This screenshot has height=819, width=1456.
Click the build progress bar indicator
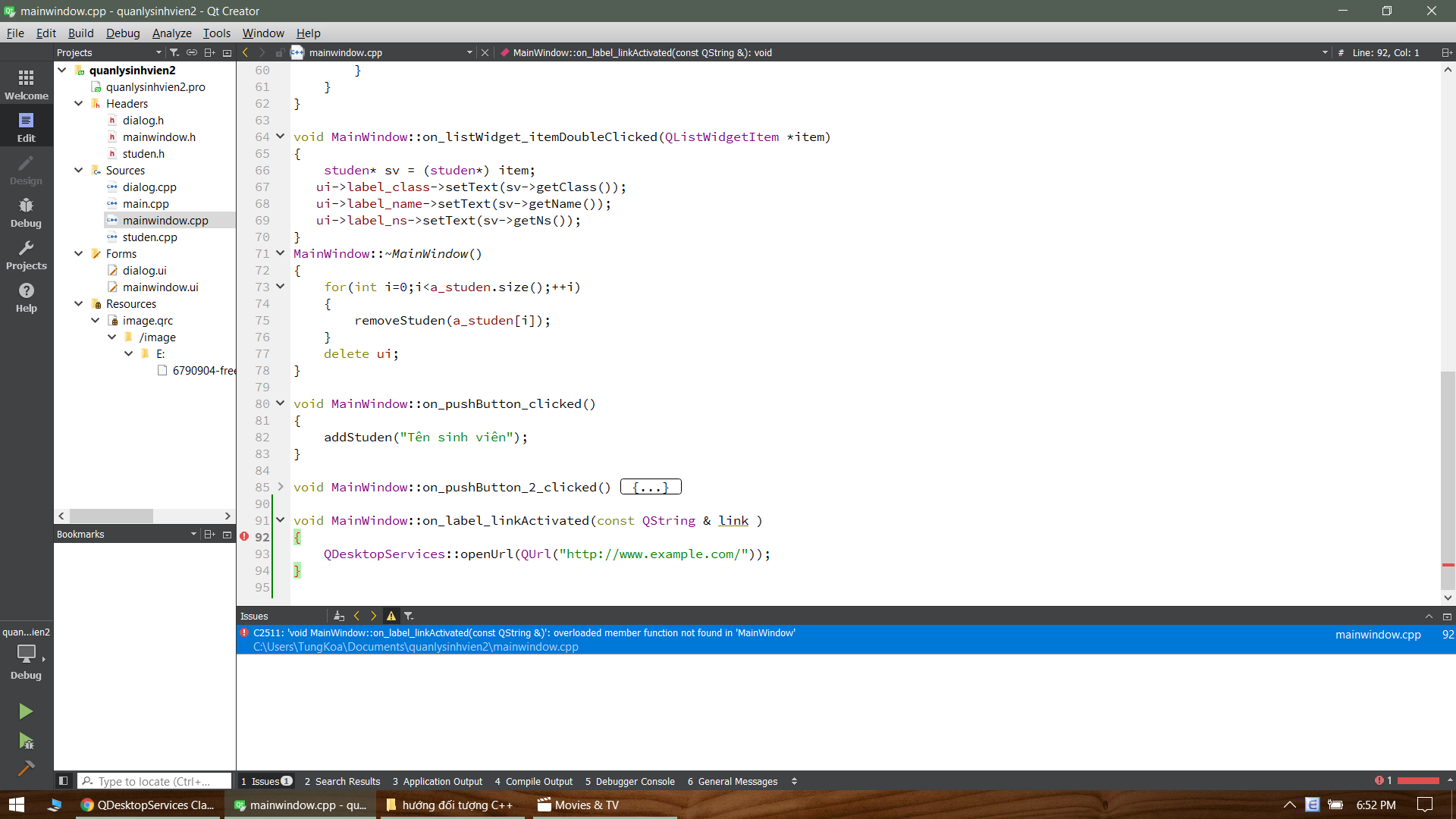click(1417, 780)
